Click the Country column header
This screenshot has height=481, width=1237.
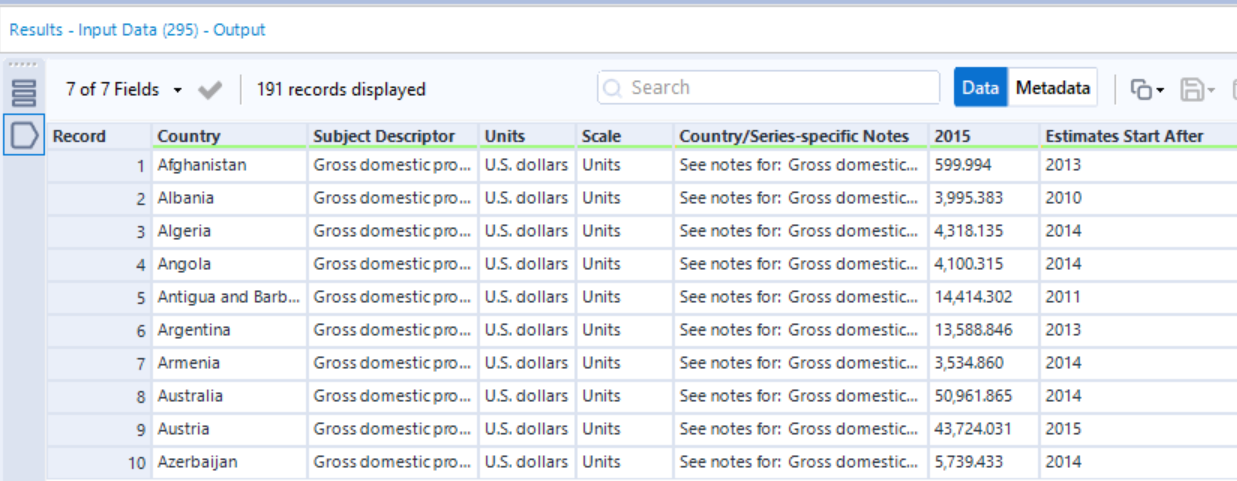[189, 136]
